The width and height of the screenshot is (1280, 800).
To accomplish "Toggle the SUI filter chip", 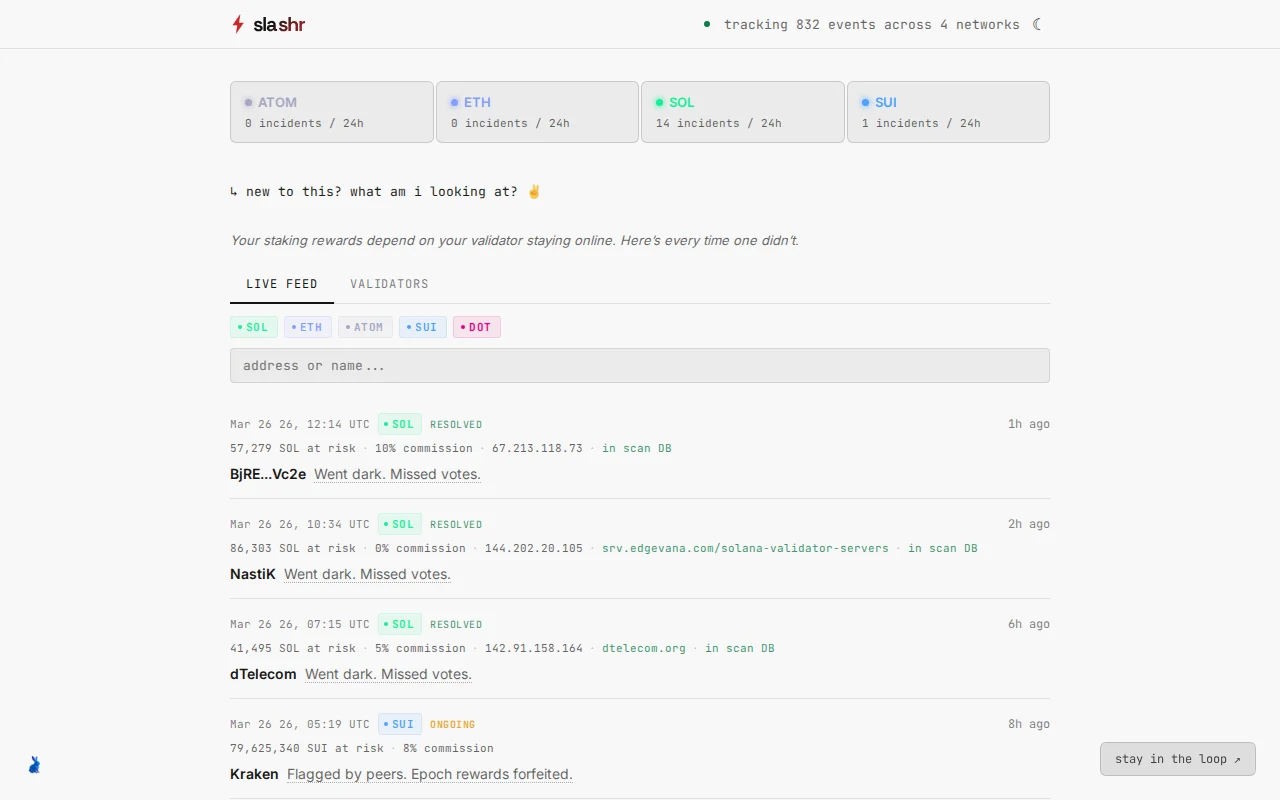I will (423, 327).
